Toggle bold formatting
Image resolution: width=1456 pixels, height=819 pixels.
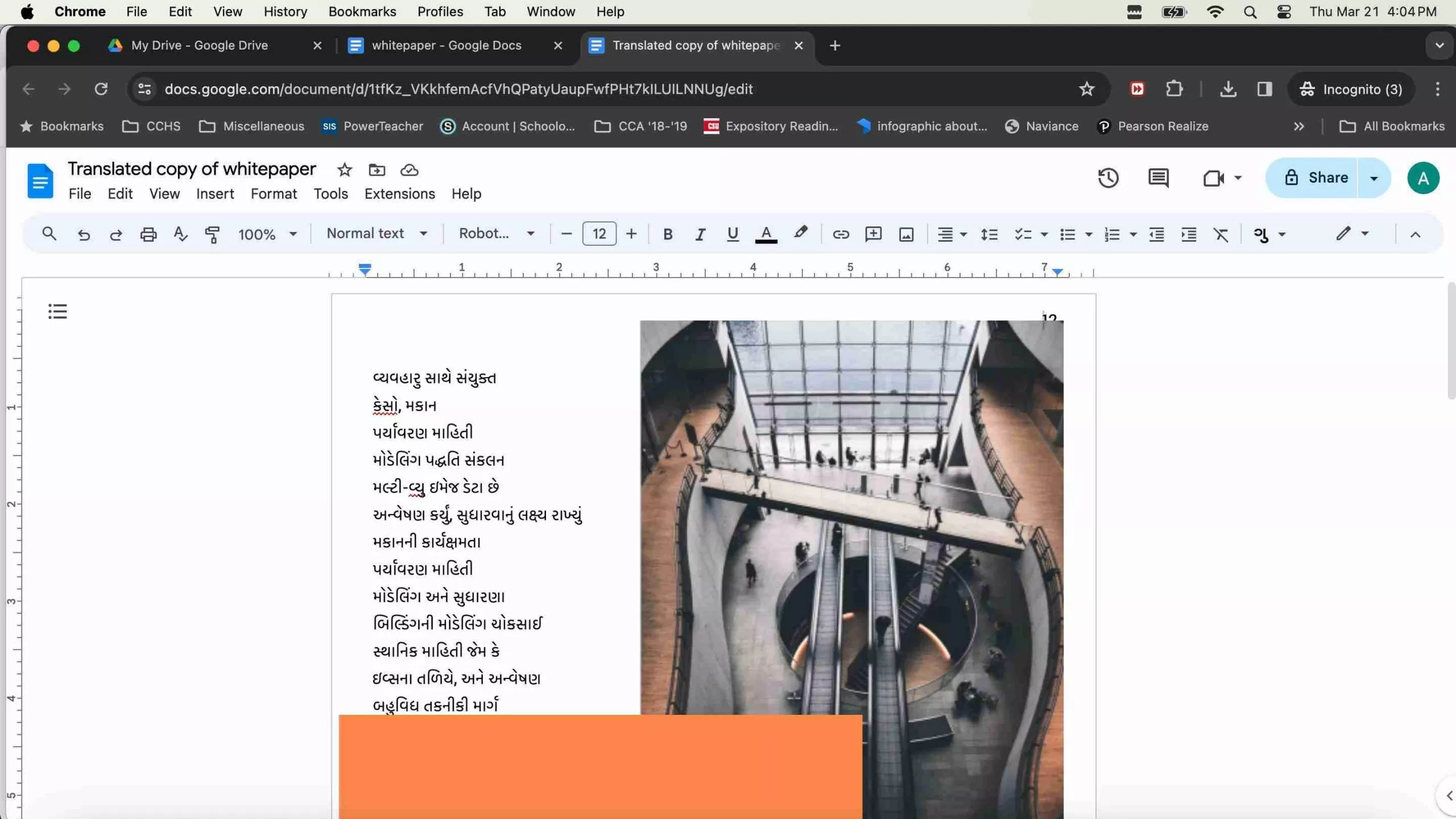point(667,234)
